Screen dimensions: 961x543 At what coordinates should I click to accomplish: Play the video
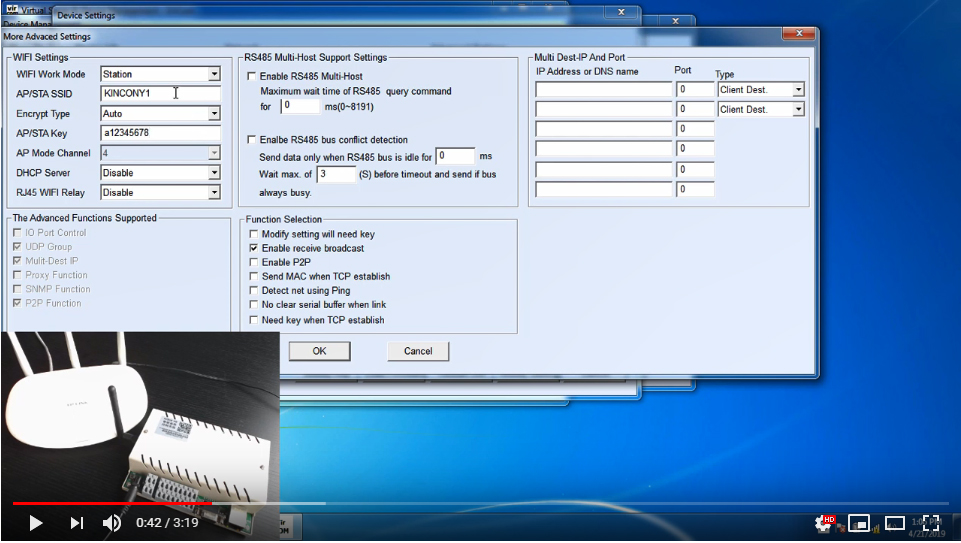(36, 523)
